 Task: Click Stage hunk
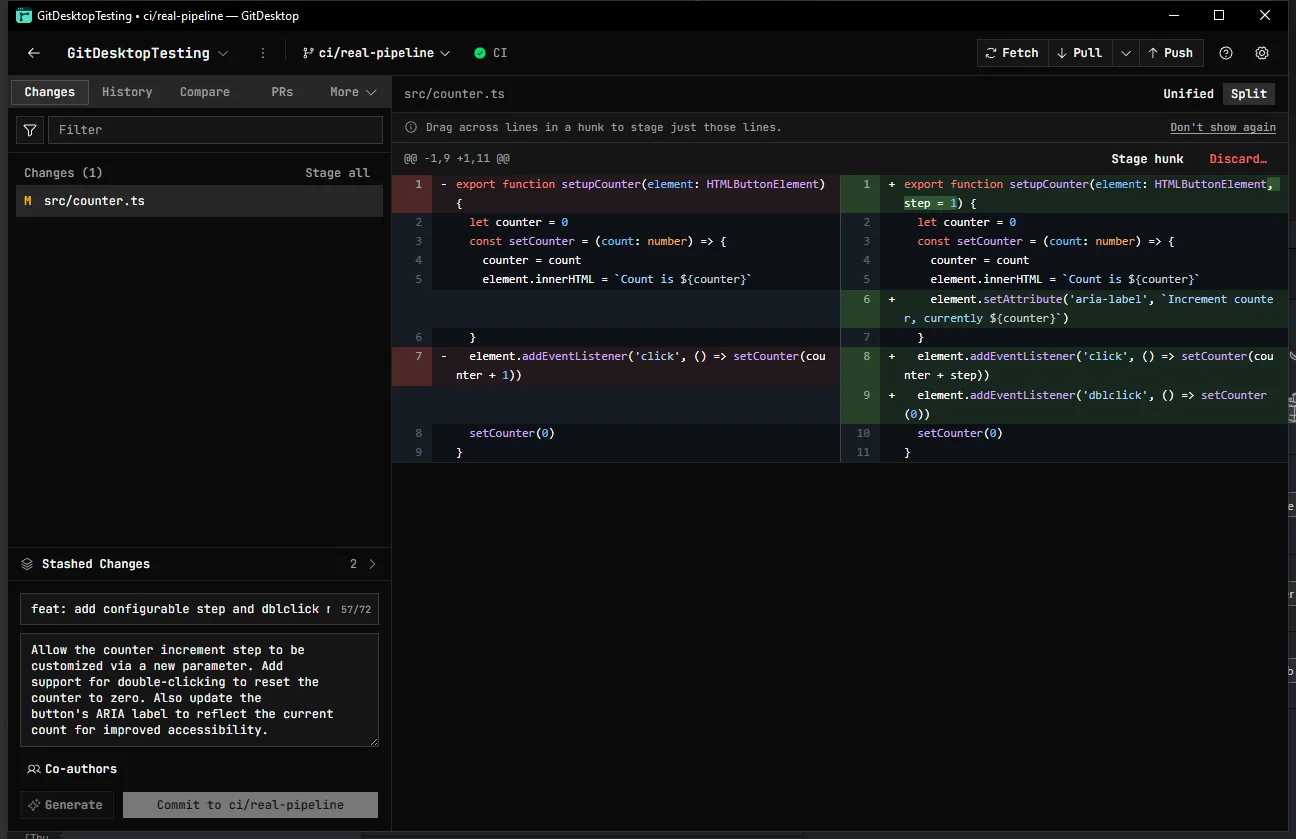[1147, 159]
